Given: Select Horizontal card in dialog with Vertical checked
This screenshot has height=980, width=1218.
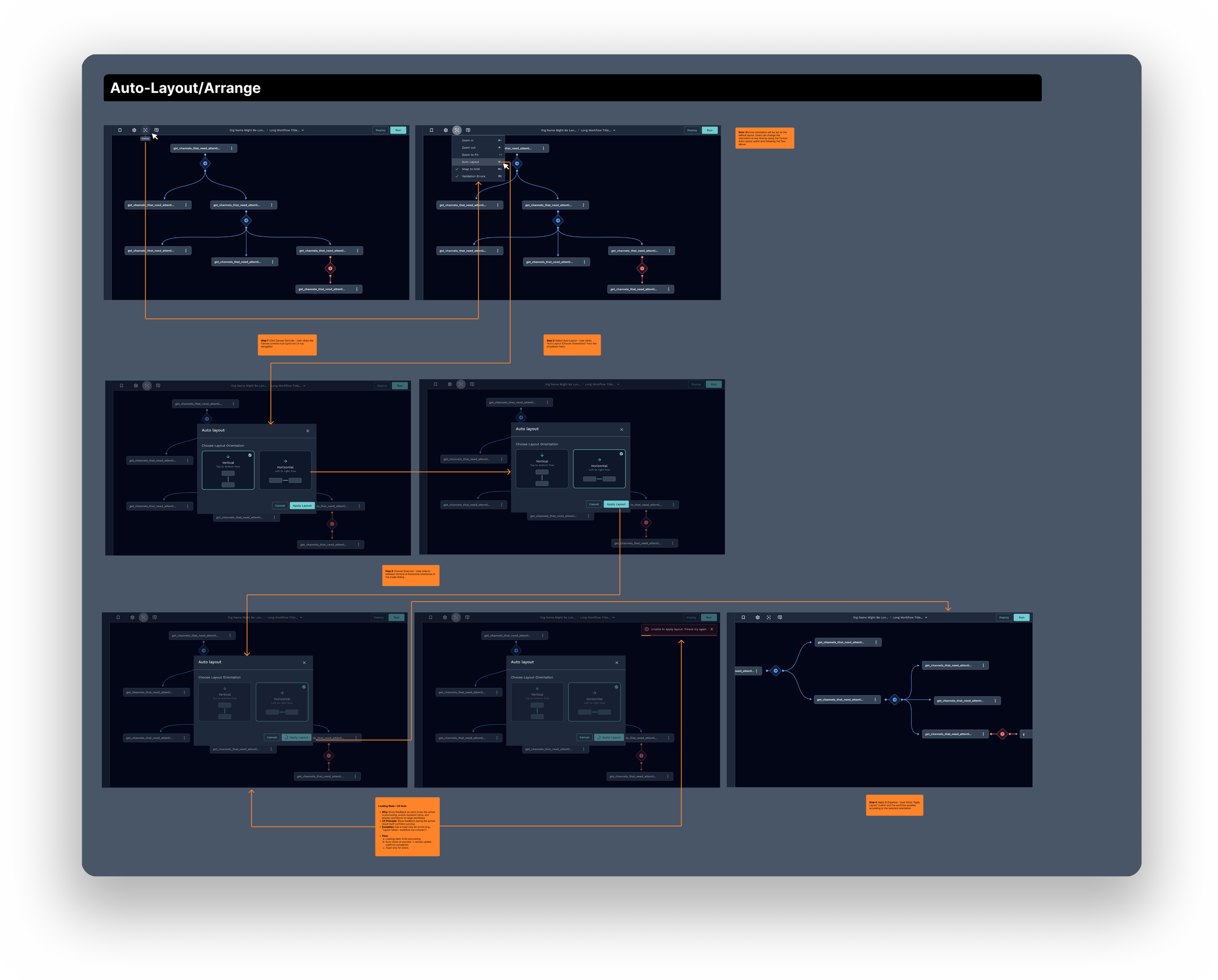Looking at the screenshot, I should [x=285, y=470].
